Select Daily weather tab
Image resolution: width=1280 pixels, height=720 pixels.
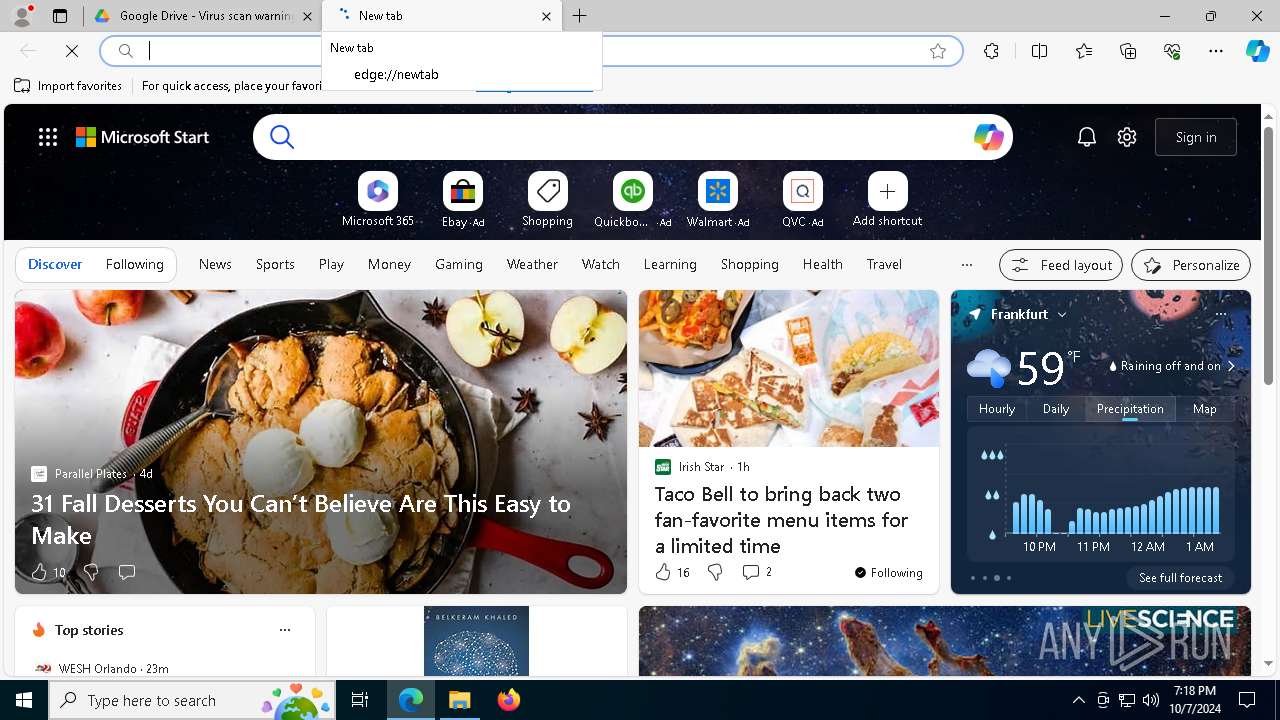(1056, 408)
